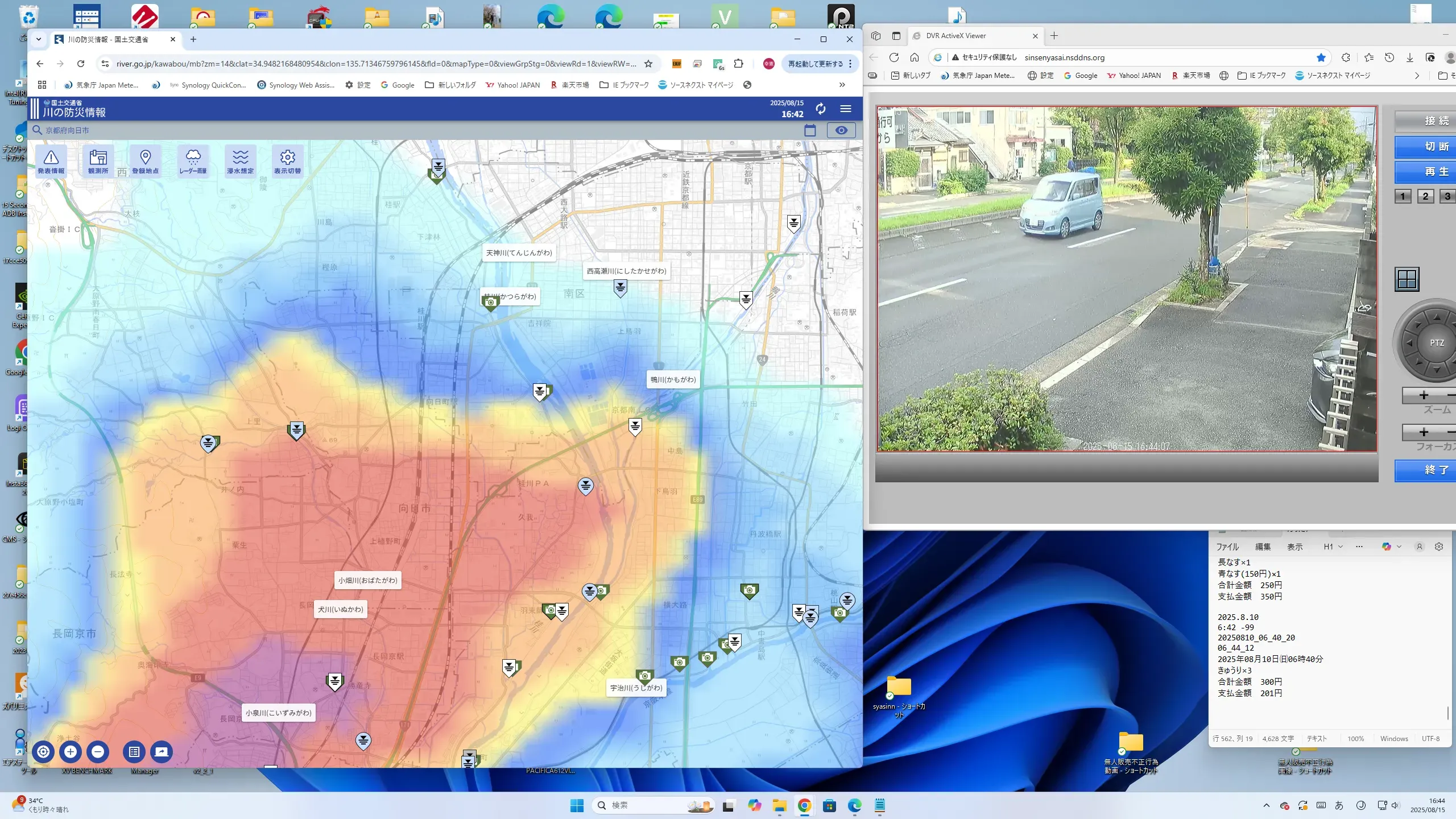1456x819 pixels.
Task: Toggle the eye visibility button
Action: 841,130
